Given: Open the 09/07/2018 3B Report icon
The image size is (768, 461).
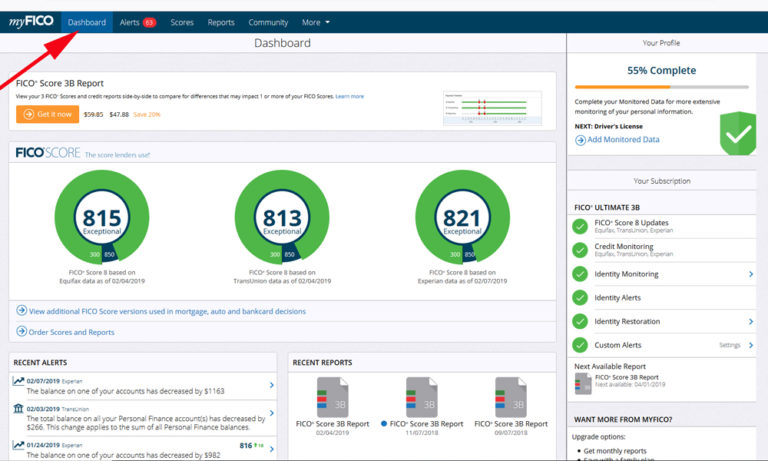Looking at the screenshot, I should point(510,395).
